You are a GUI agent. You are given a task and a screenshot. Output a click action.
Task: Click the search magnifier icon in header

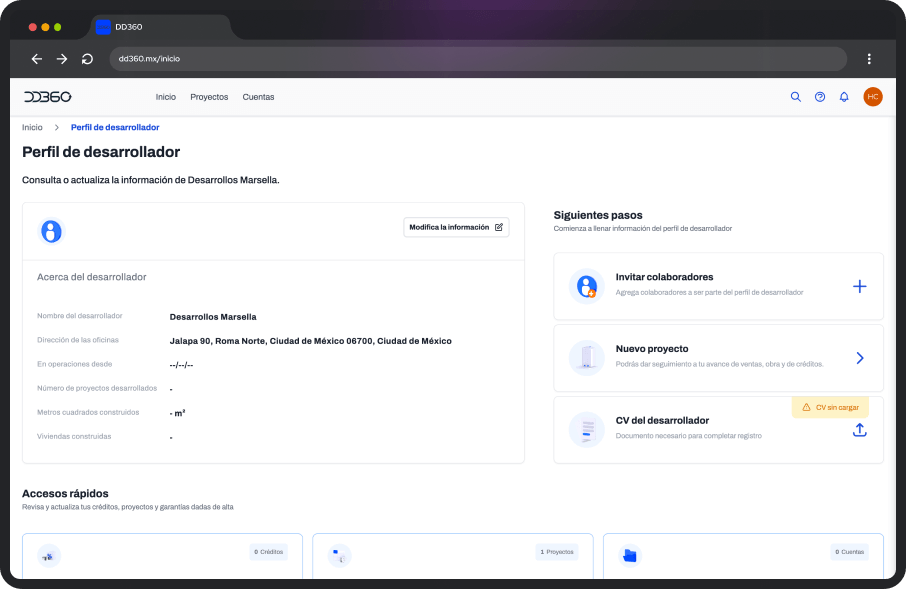point(796,97)
